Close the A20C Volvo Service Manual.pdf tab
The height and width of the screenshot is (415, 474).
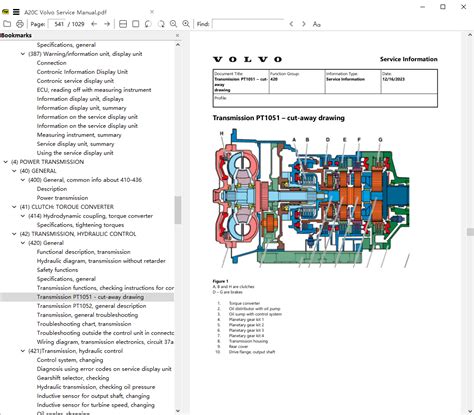pyautogui.click(x=152, y=12)
